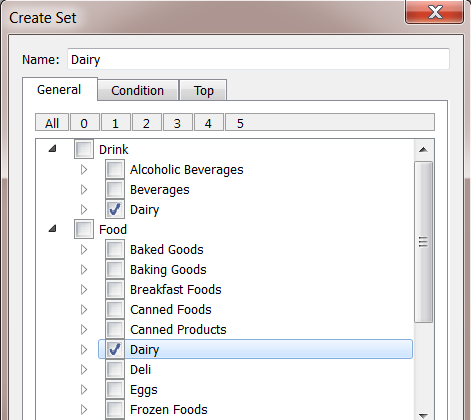Collapse the Drink tree node
Screen dimensions: 471x420
[x=52, y=149]
